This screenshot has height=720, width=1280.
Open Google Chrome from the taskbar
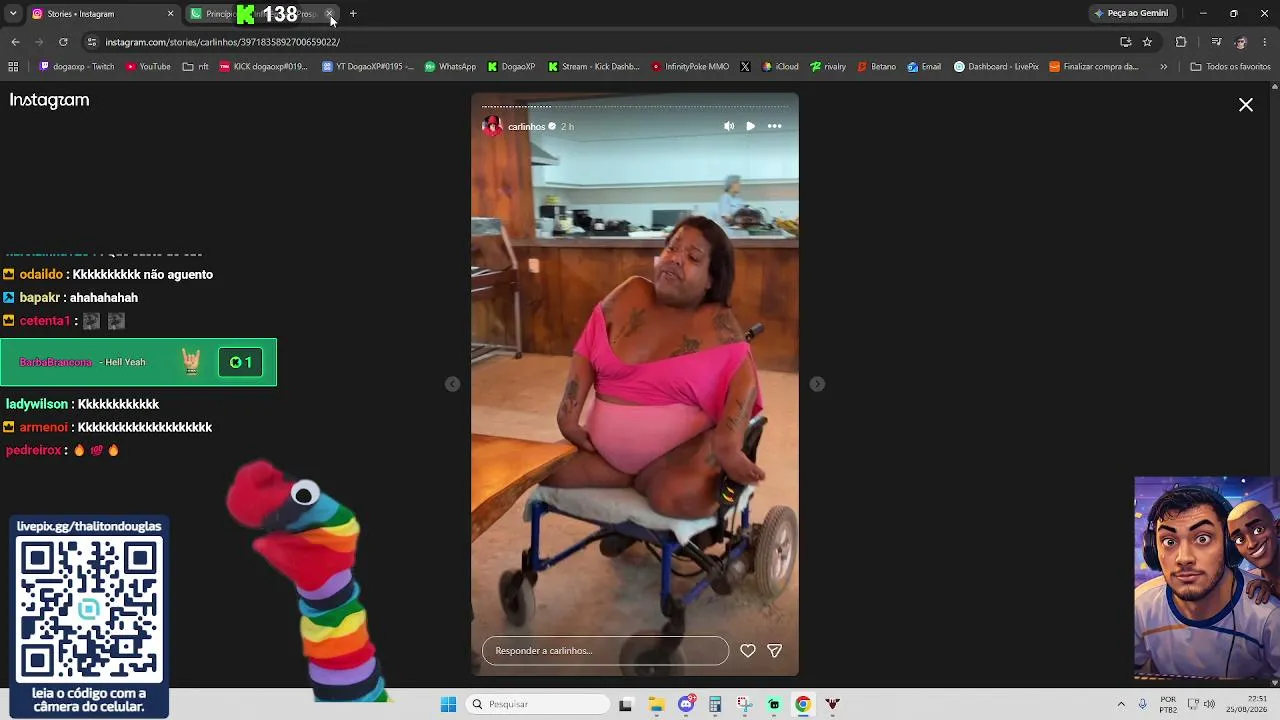tap(803, 704)
